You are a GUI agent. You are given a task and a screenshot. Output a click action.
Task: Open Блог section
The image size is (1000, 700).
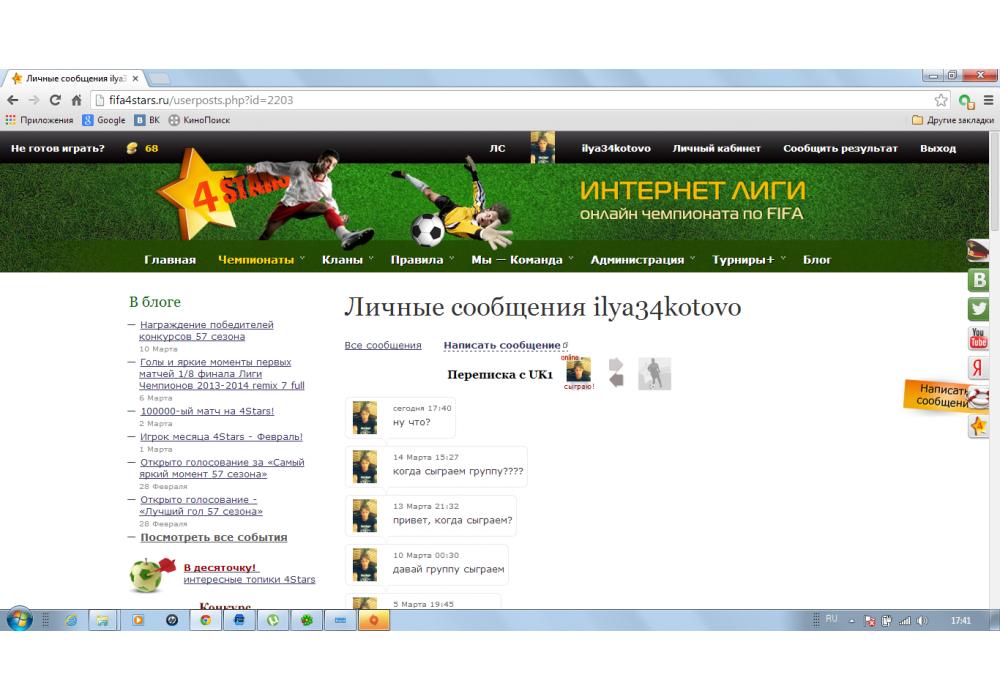[x=817, y=259]
